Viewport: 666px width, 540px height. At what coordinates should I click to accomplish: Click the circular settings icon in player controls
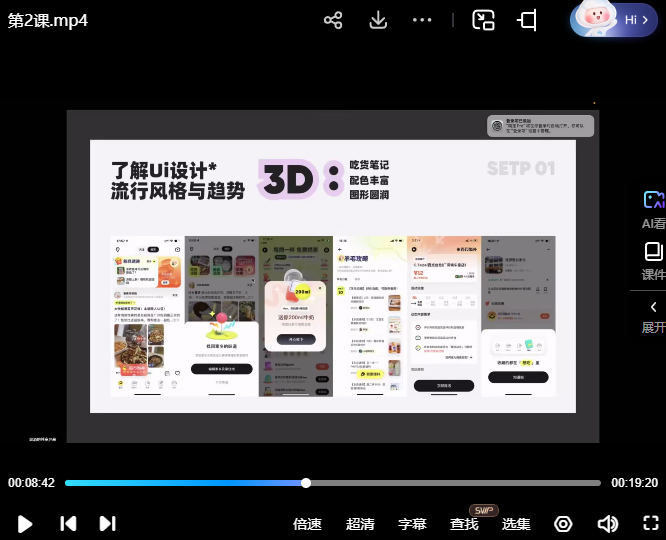[x=563, y=524]
